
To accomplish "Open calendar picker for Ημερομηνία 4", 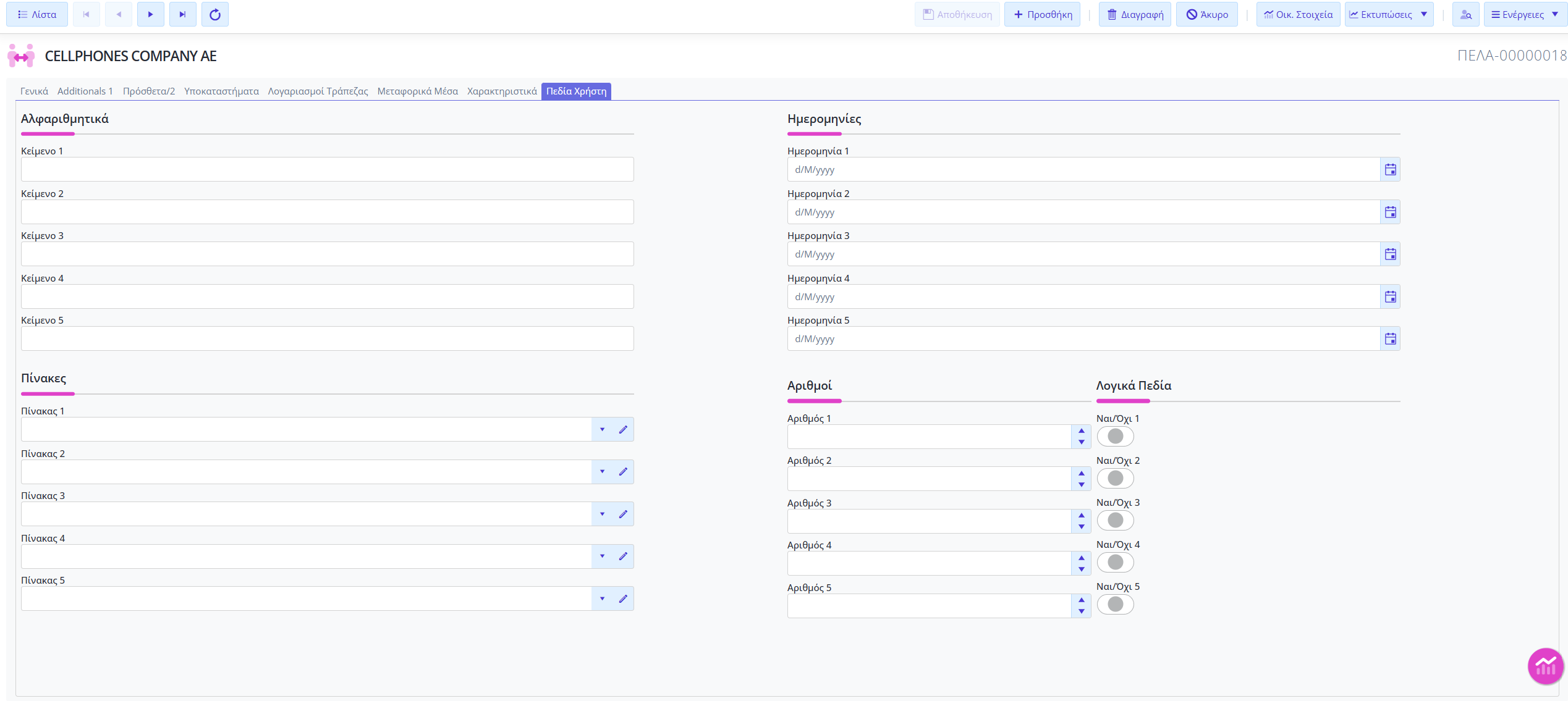I will pyautogui.click(x=1390, y=296).
